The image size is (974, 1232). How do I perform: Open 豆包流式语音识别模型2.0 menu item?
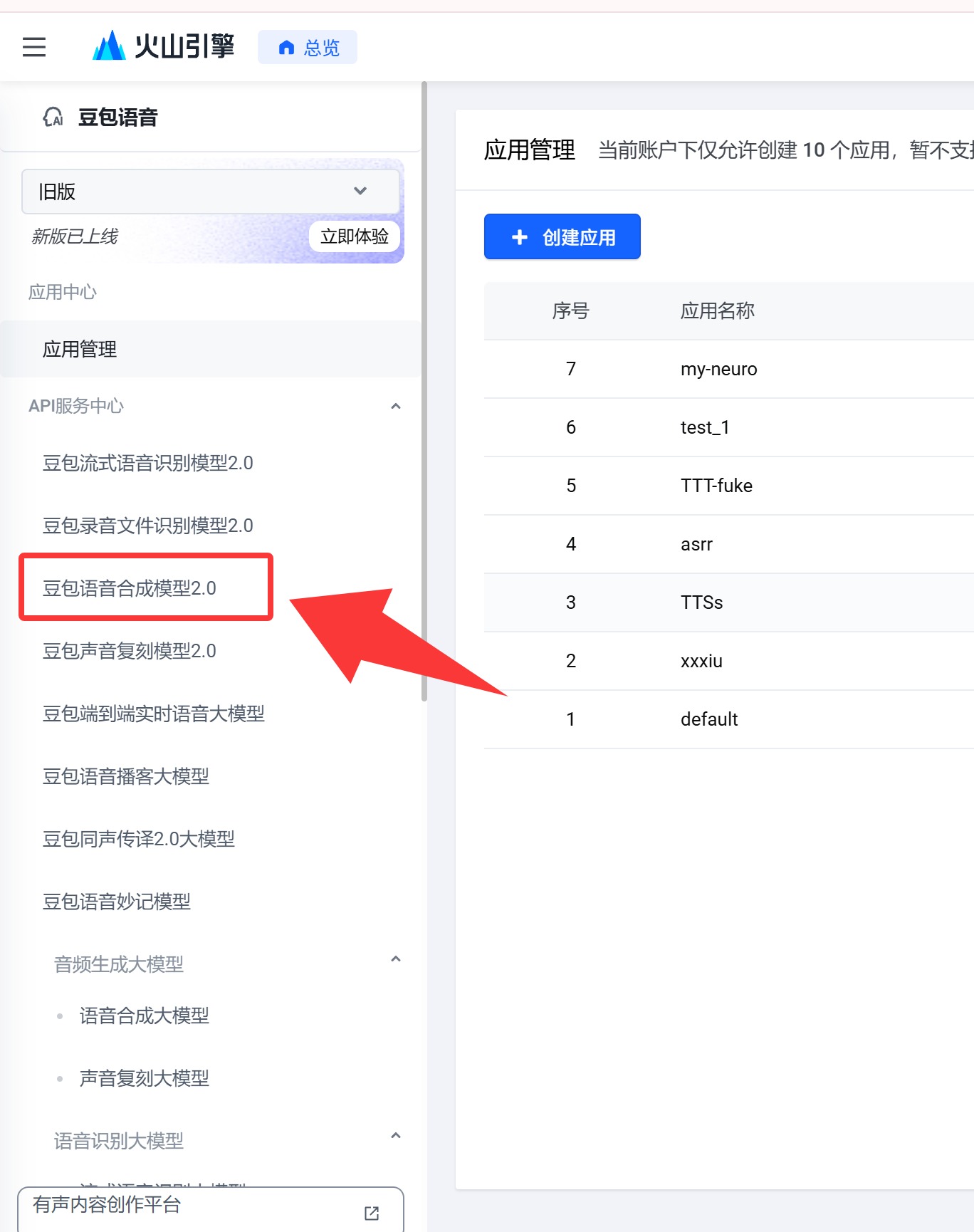pyautogui.click(x=148, y=463)
